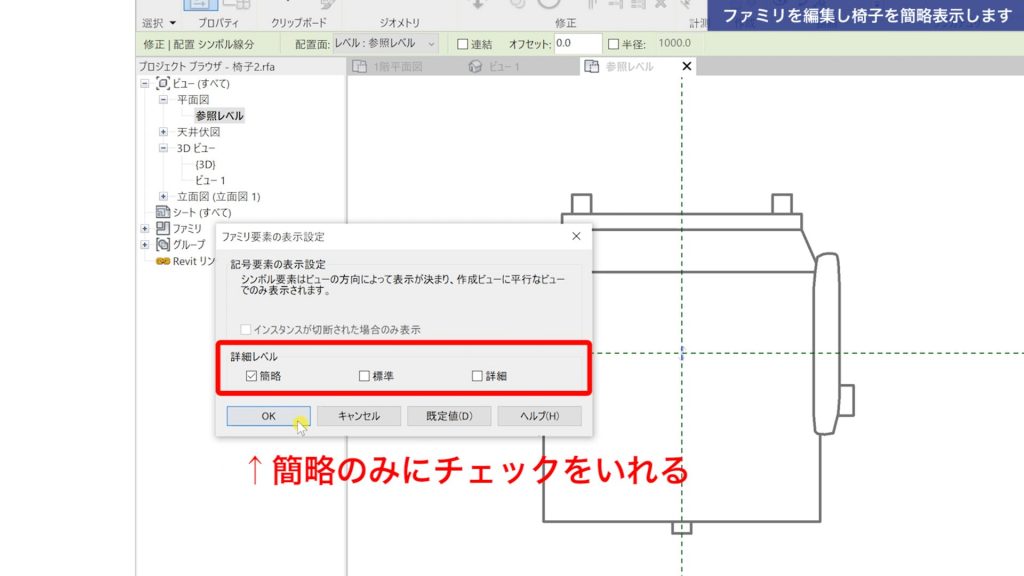Click the Revit リンク icon
Image resolution: width=1024 pixels, height=576 pixels.
163,259
